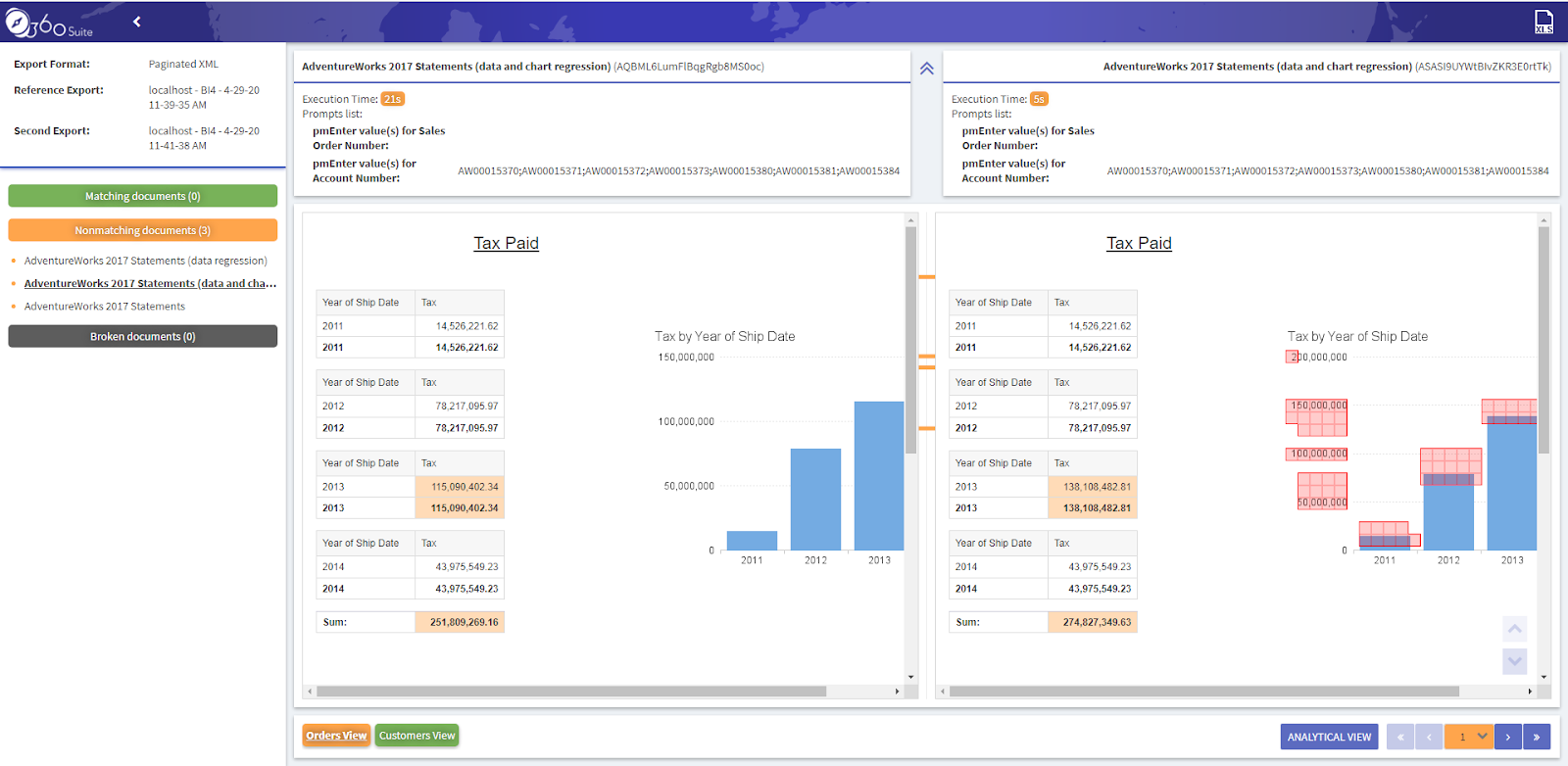This screenshot has height=766, width=1568.
Task: Export results with the XLS icon
Action: pos(1543,22)
